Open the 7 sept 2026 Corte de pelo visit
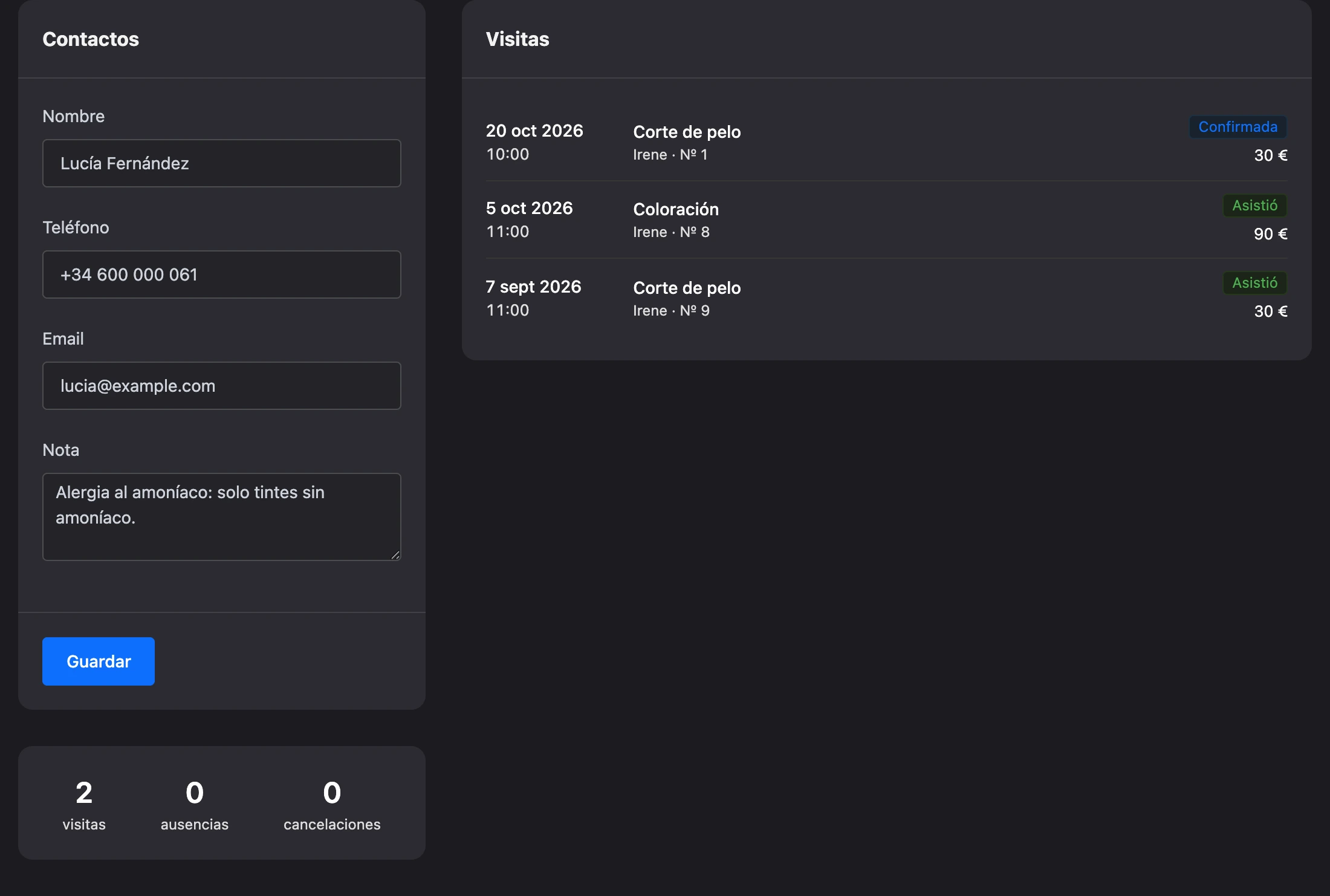This screenshot has width=1330, height=896. (x=887, y=298)
